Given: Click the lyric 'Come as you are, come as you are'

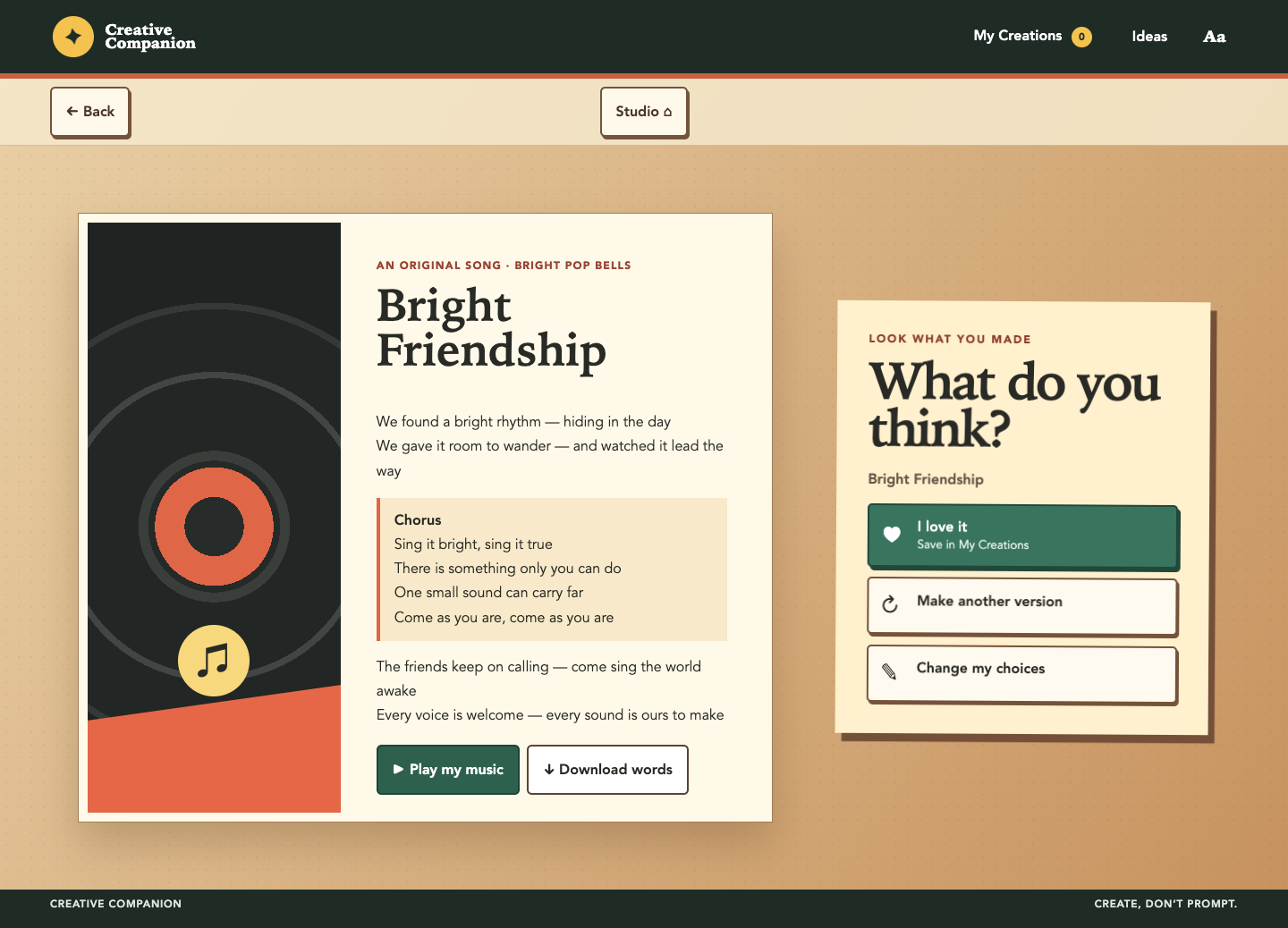Looking at the screenshot, I should (504, 618).
